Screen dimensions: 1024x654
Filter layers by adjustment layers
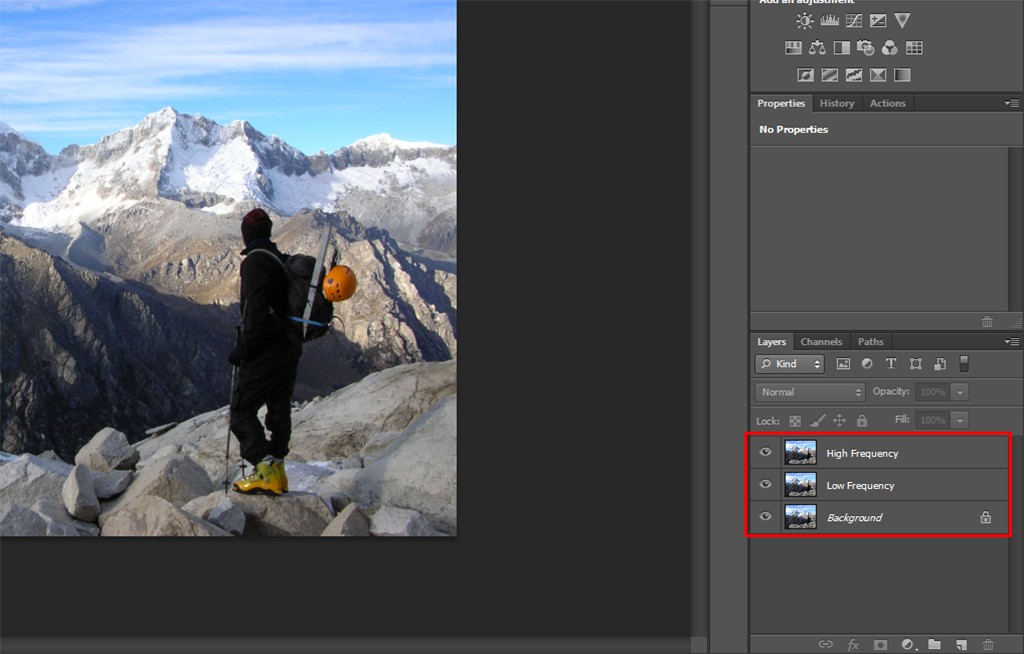[x=867, y=364]
